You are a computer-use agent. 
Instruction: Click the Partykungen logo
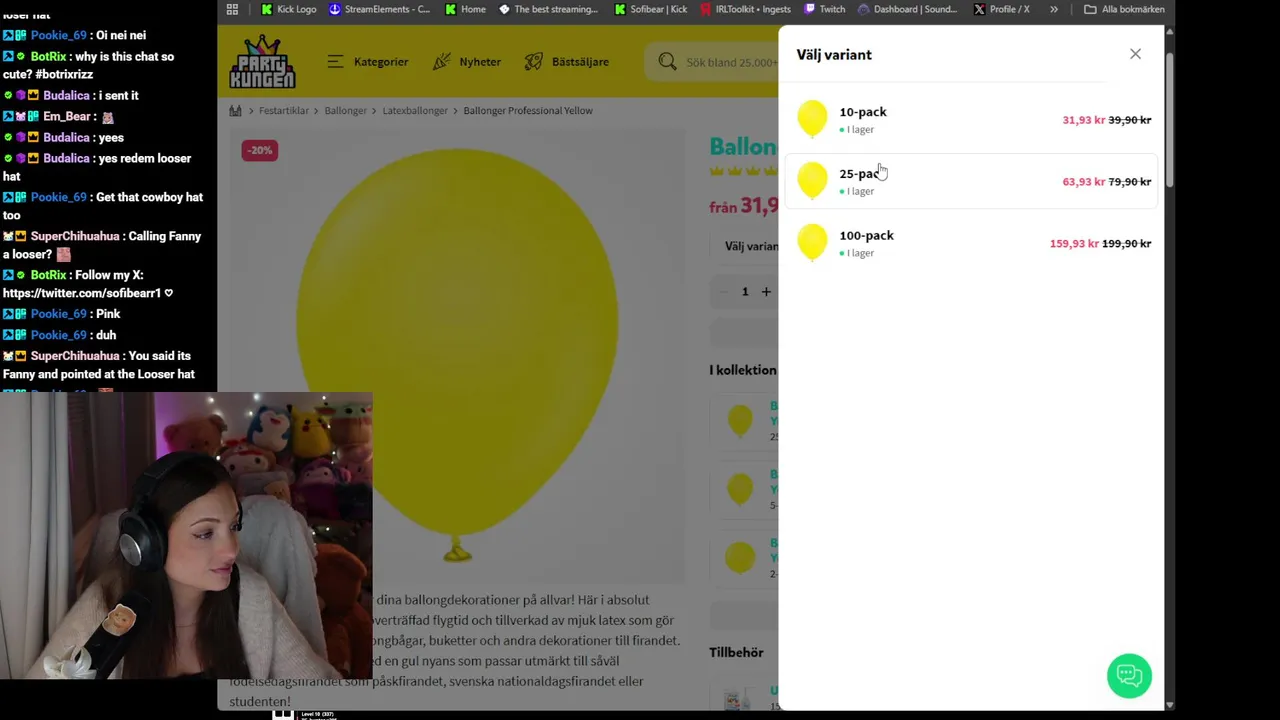tap(262, 61)
